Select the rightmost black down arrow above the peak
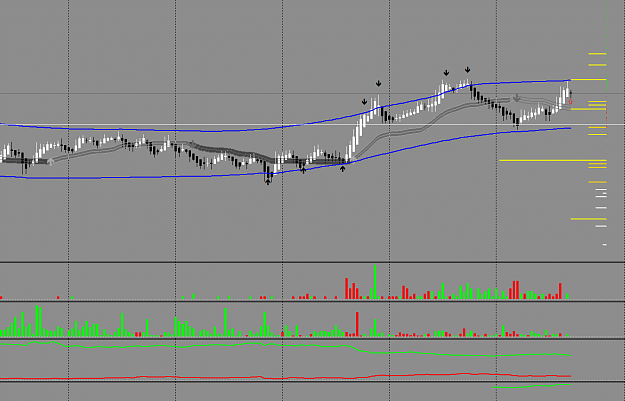This screenshot has width=625, height=401. click(x=468, y=70)
